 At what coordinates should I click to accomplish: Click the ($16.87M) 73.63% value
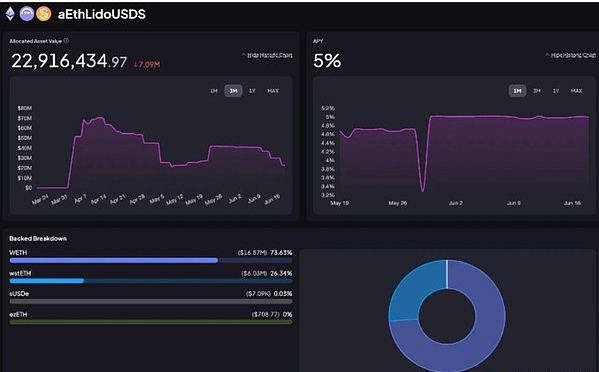tap(265, 253)
